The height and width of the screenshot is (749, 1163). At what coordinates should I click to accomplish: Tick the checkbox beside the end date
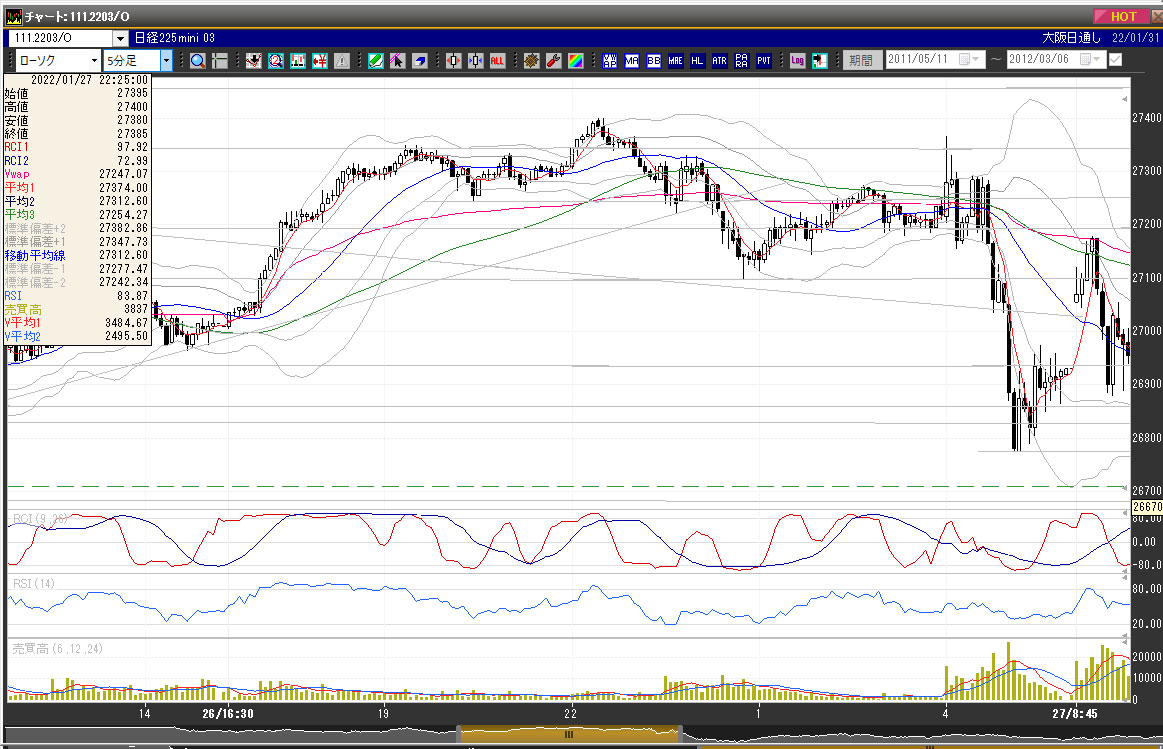(x=1115, y=60)
